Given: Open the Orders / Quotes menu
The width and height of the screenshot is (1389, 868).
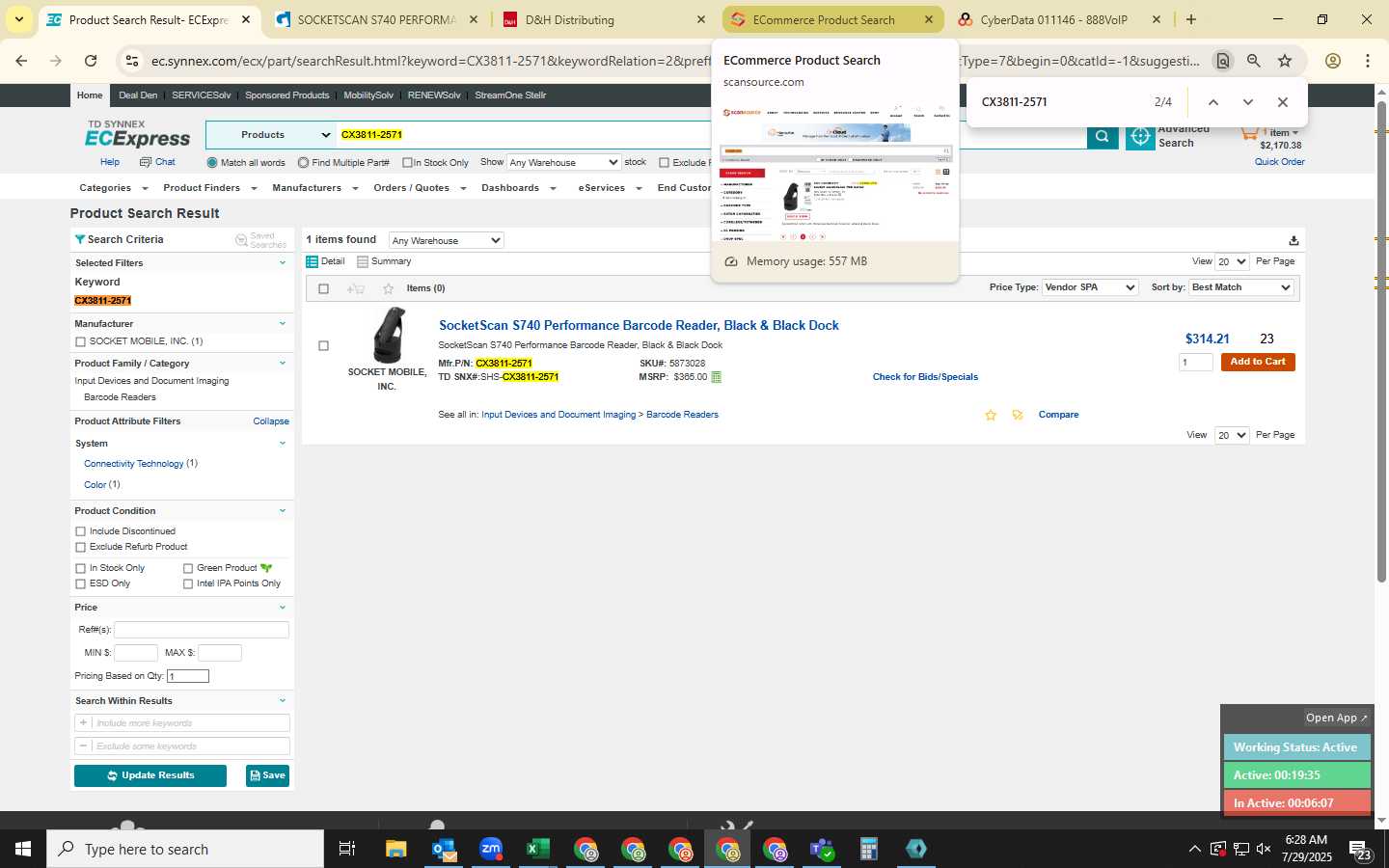Looking at the screenshot, I should pyautogui.click(x=420, y=188).
